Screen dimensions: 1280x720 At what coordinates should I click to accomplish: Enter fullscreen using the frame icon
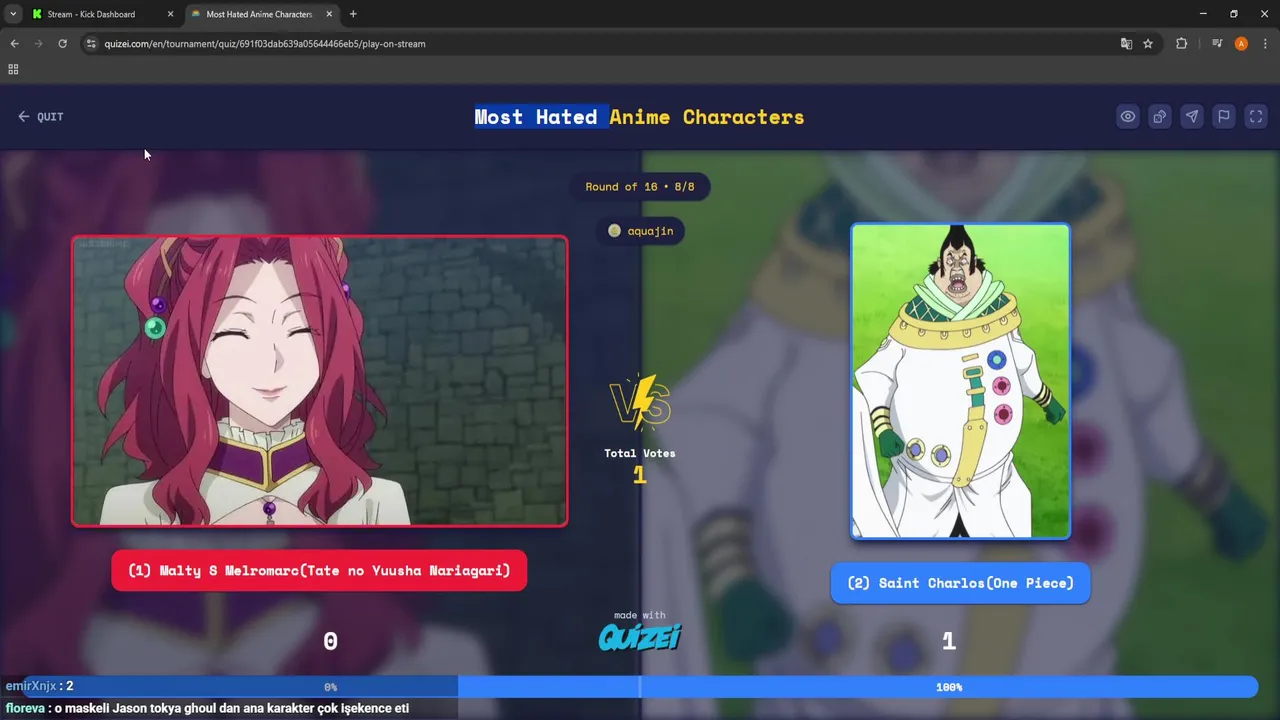pyautogui.click(x=1256, y=116)
